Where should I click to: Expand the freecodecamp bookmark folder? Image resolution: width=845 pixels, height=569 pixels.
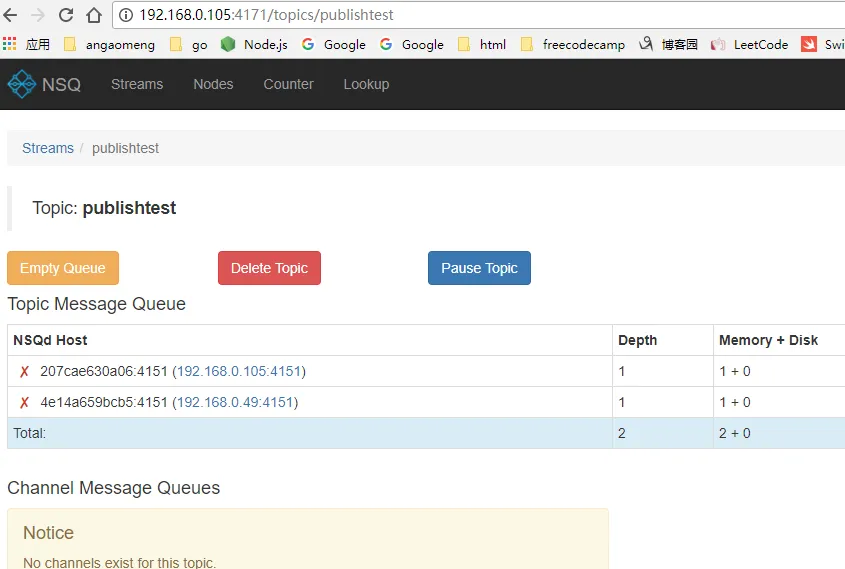click(570, 44)
